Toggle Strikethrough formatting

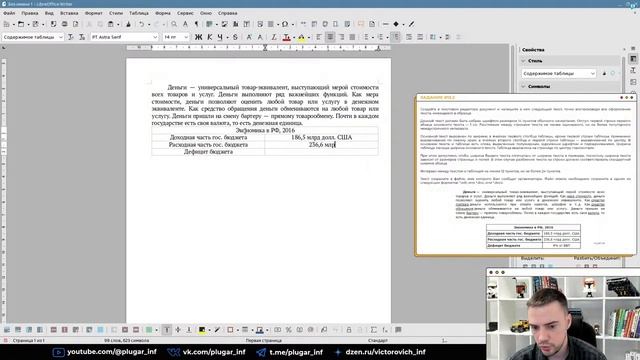235,37
